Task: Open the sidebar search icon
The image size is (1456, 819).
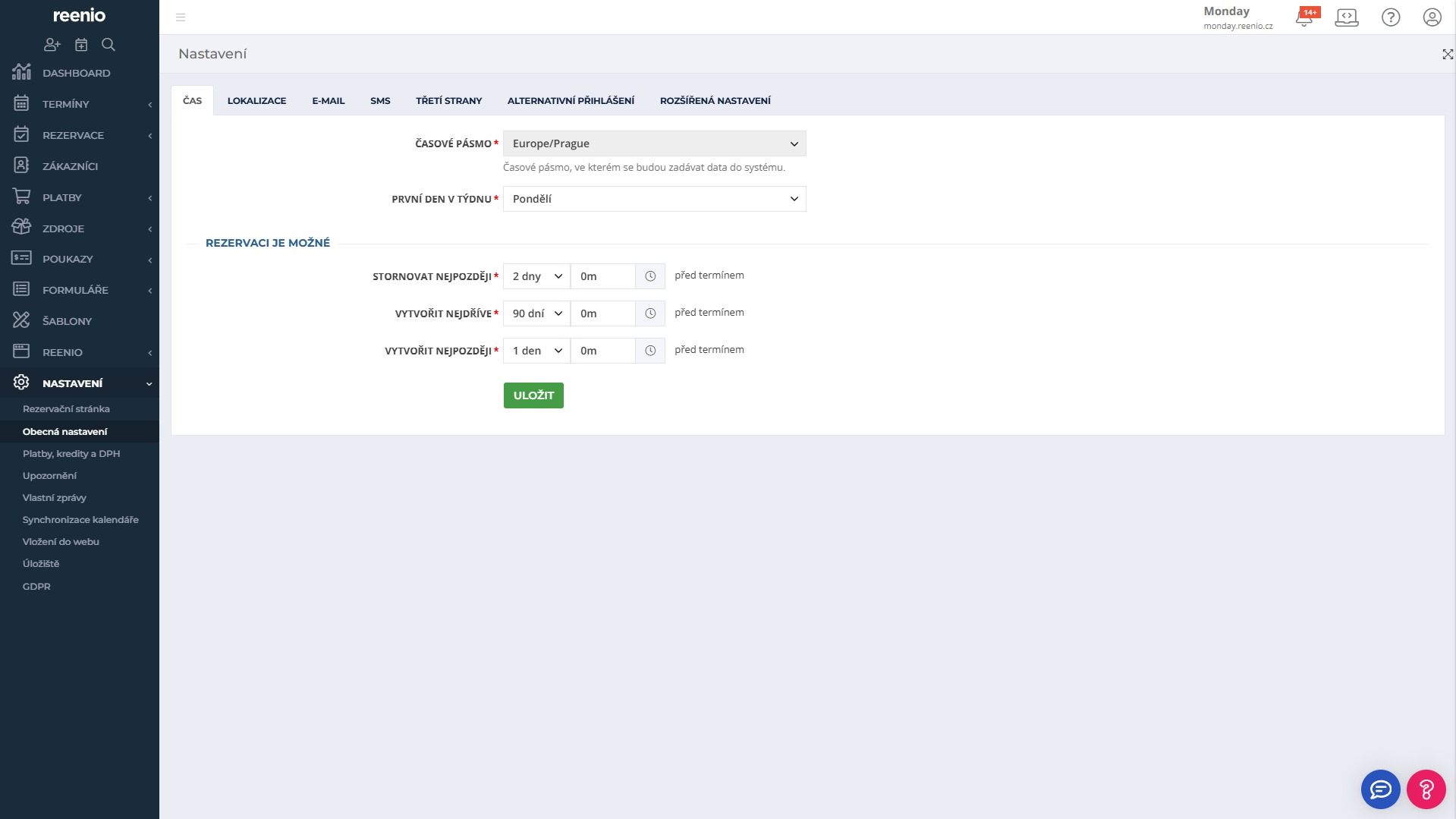Action: click(108, 45)
